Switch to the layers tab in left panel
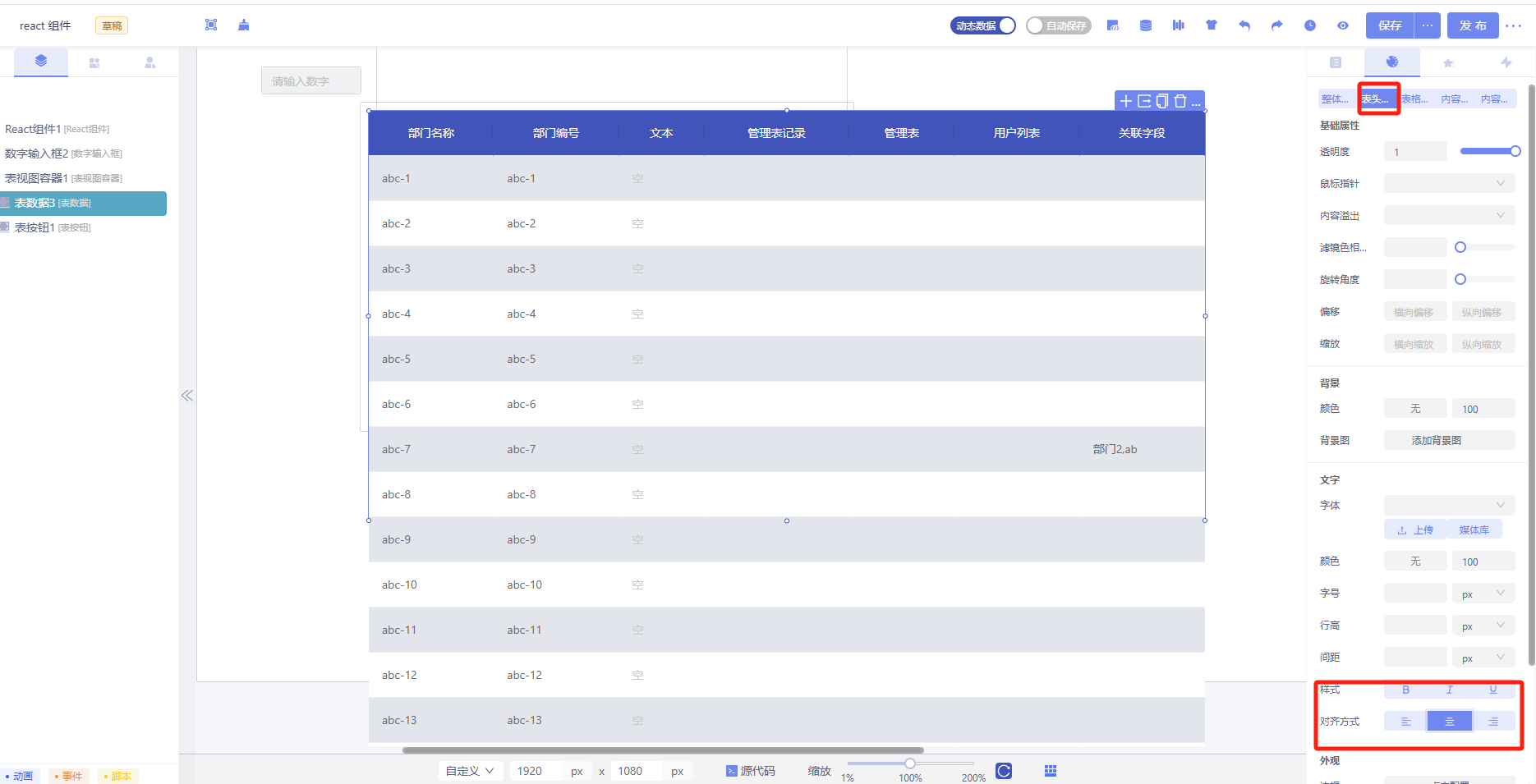The width and height of the screenshot is (1536, 784). [41, 62]
